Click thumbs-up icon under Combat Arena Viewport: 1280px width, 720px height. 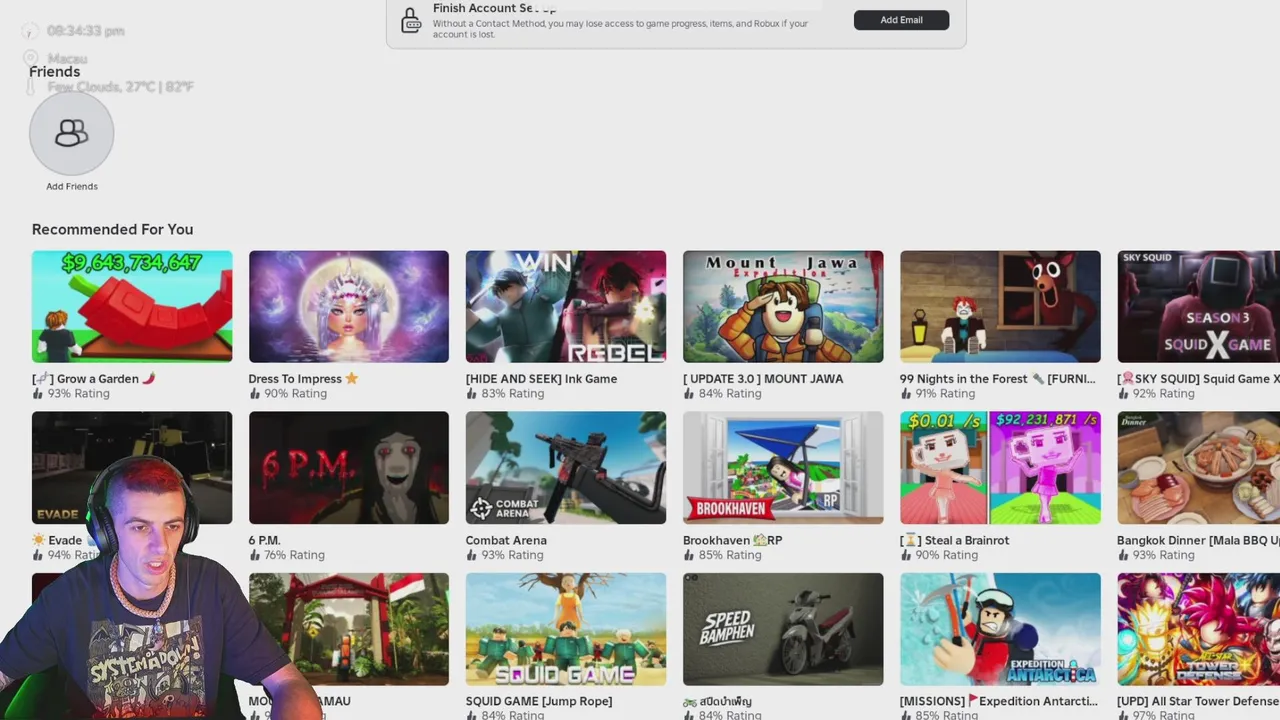tap(472, 555)
